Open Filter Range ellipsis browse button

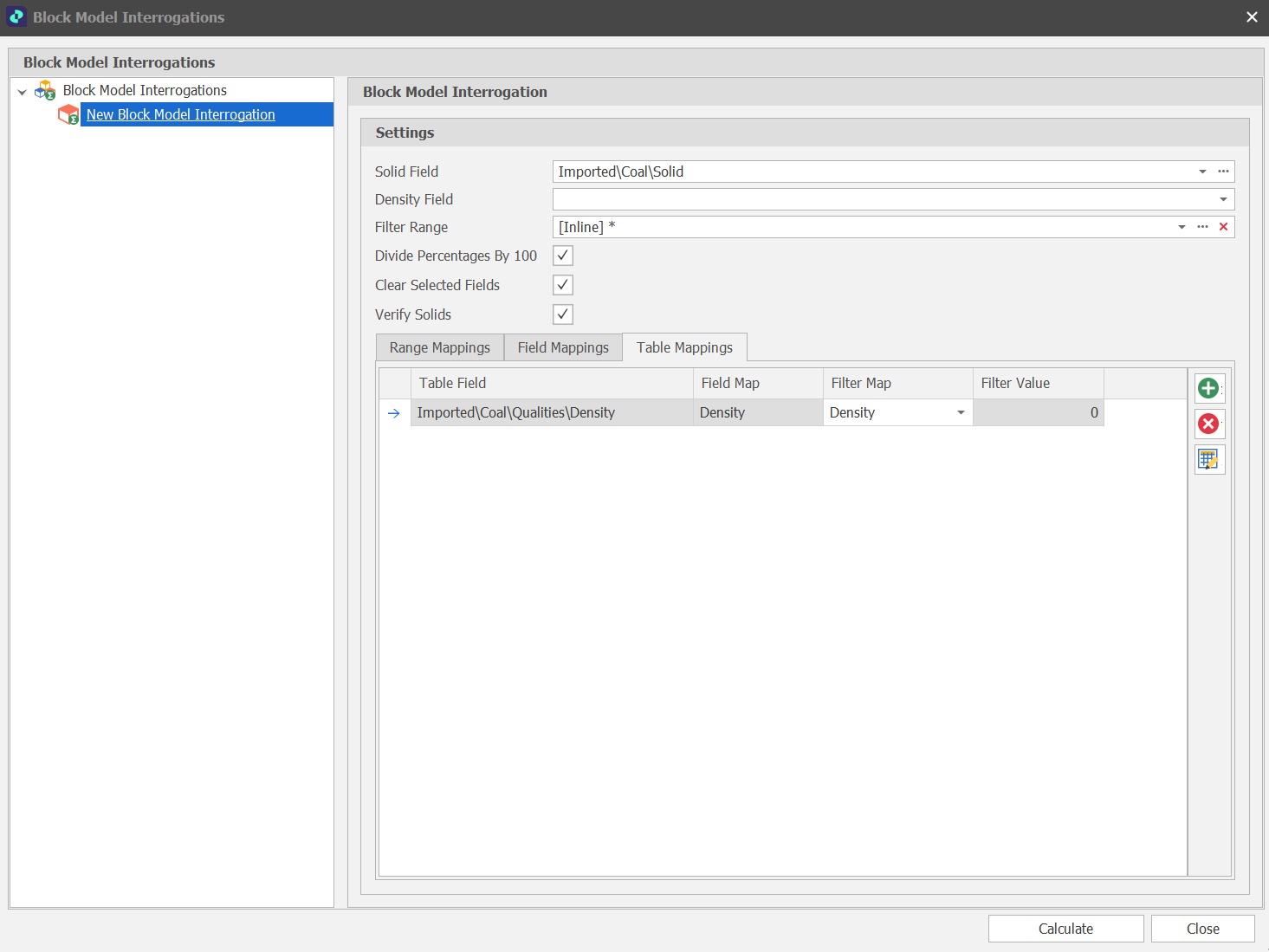tap(1202, 227)
